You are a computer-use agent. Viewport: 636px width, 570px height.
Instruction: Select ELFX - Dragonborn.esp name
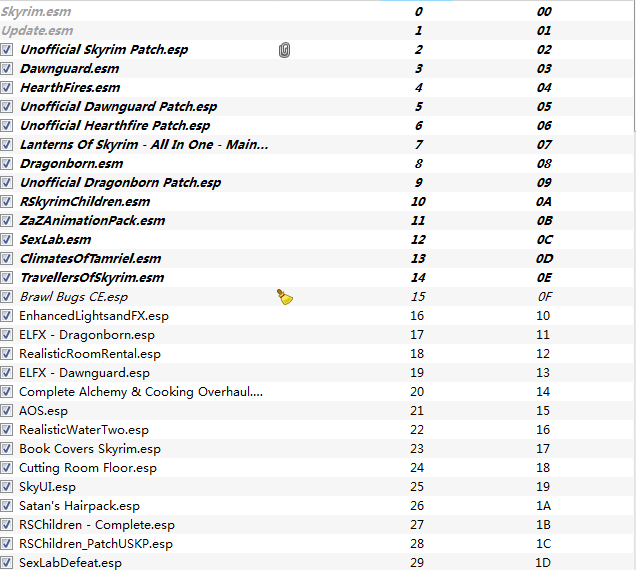[87, 335]
